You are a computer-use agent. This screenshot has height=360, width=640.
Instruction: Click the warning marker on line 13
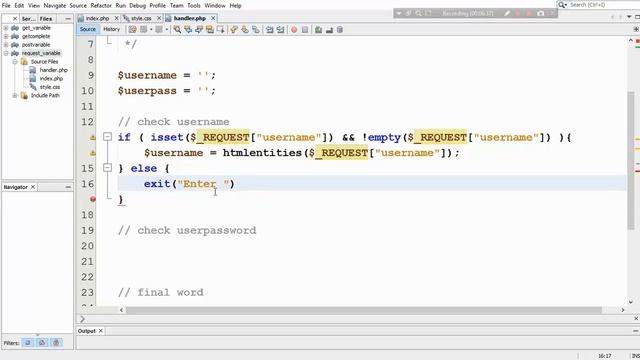[93, 138]
